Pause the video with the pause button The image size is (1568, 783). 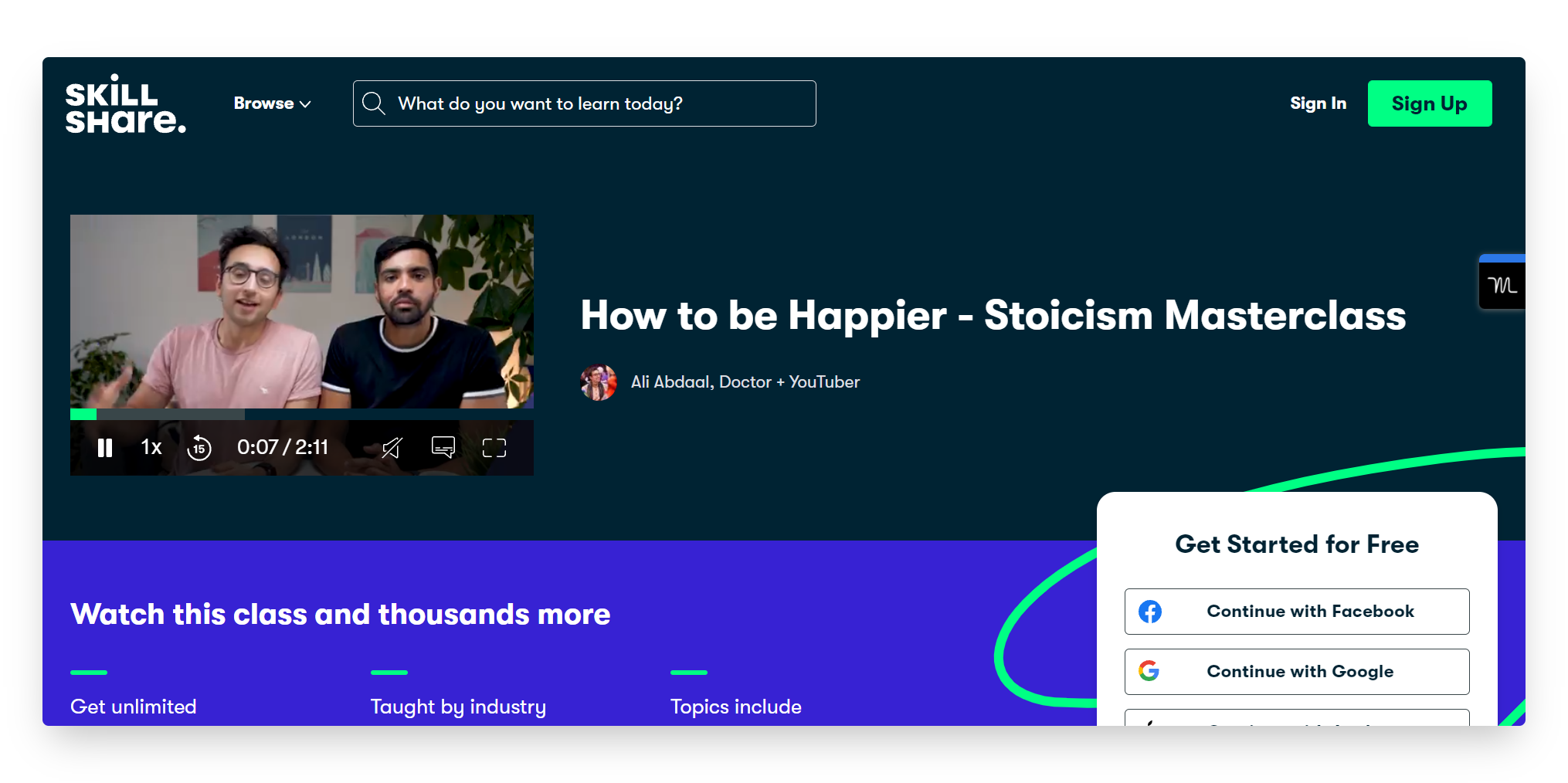pos(105,448)
